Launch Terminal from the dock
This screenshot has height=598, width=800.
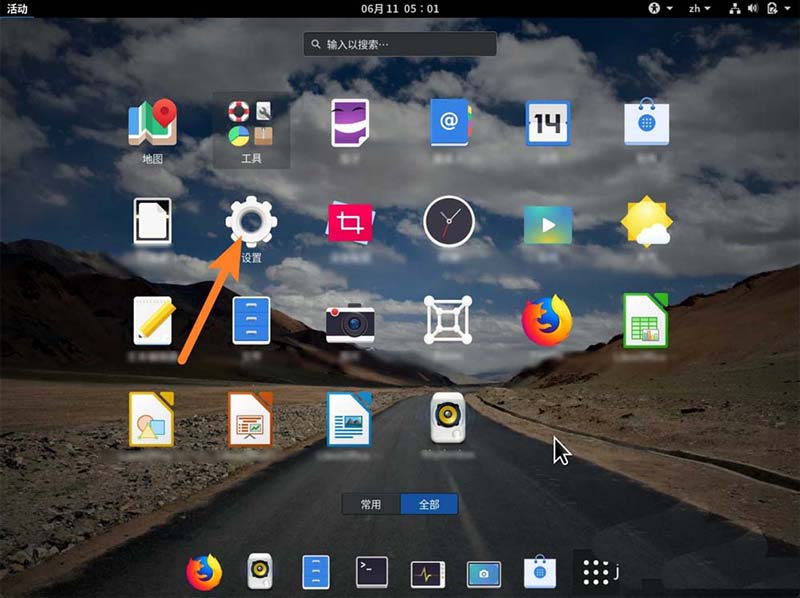372,572
